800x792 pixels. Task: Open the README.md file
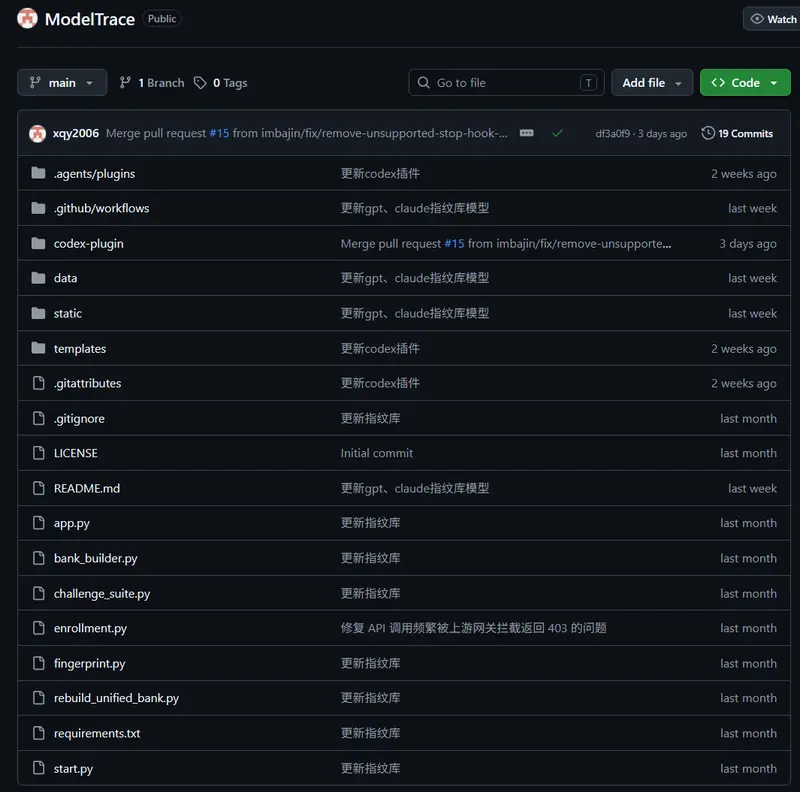click(87, 488)
